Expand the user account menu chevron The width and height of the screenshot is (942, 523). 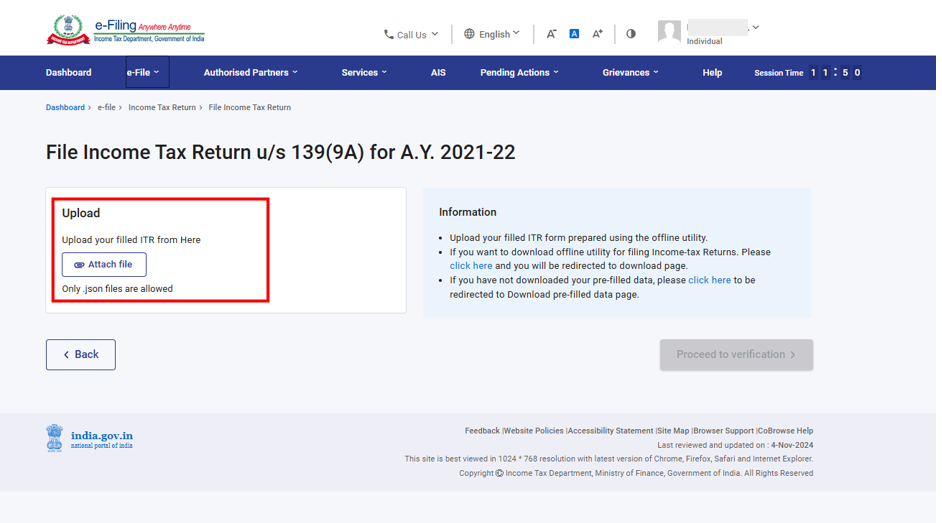pyautogui.click(x=756, y=28)
